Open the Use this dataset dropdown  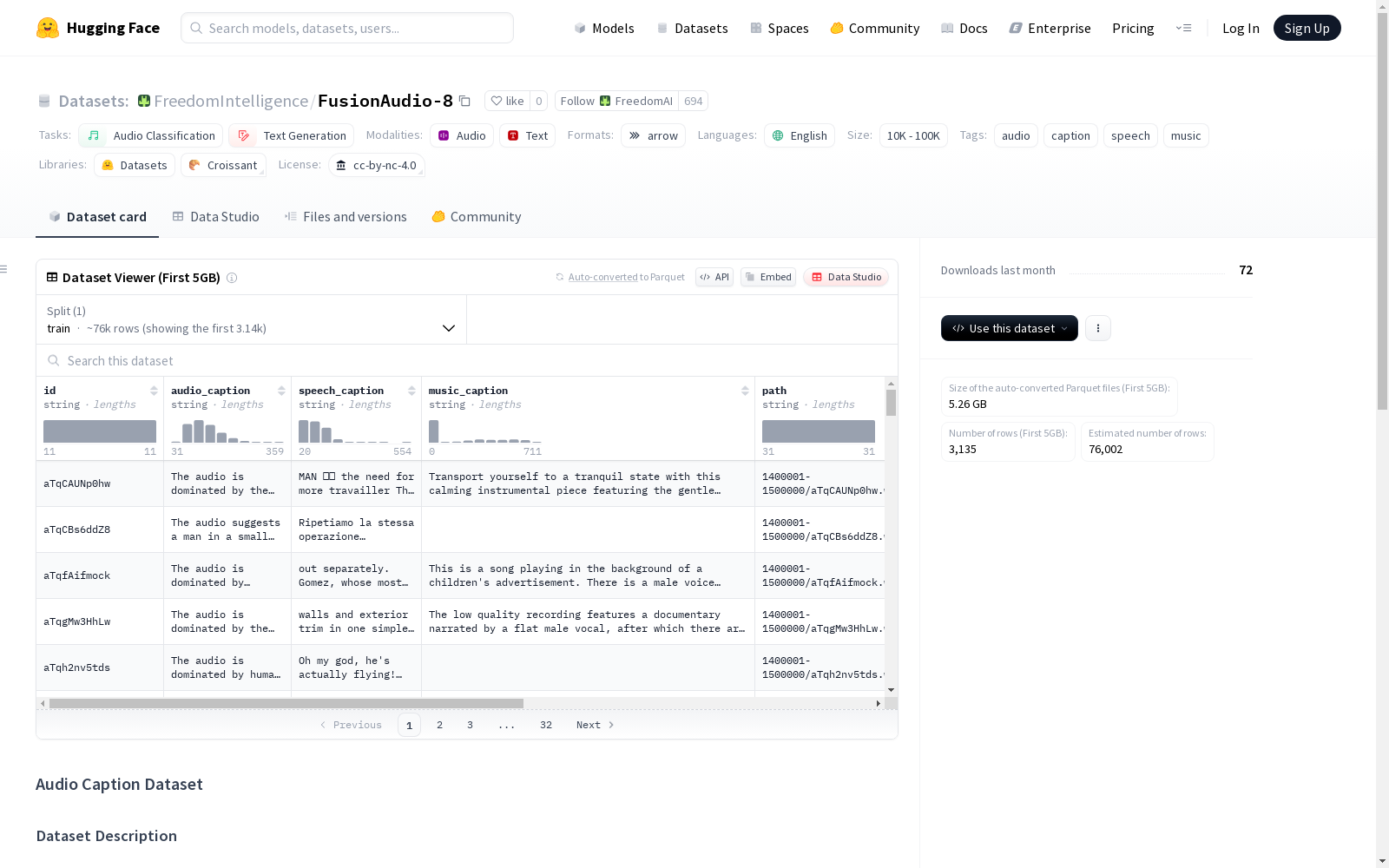[x=1010, y=328]
